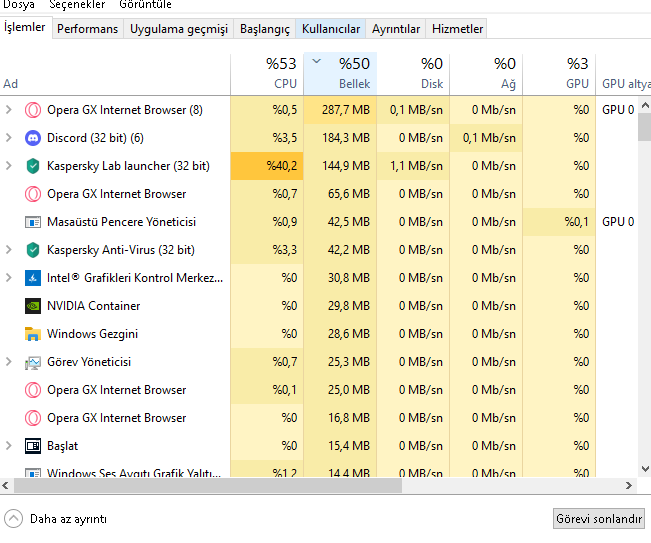Image resolution: width=651 pixels, height=543 pixels.
Task: Click the horizontal scrollbar left arrow
Action: (5, 485)
